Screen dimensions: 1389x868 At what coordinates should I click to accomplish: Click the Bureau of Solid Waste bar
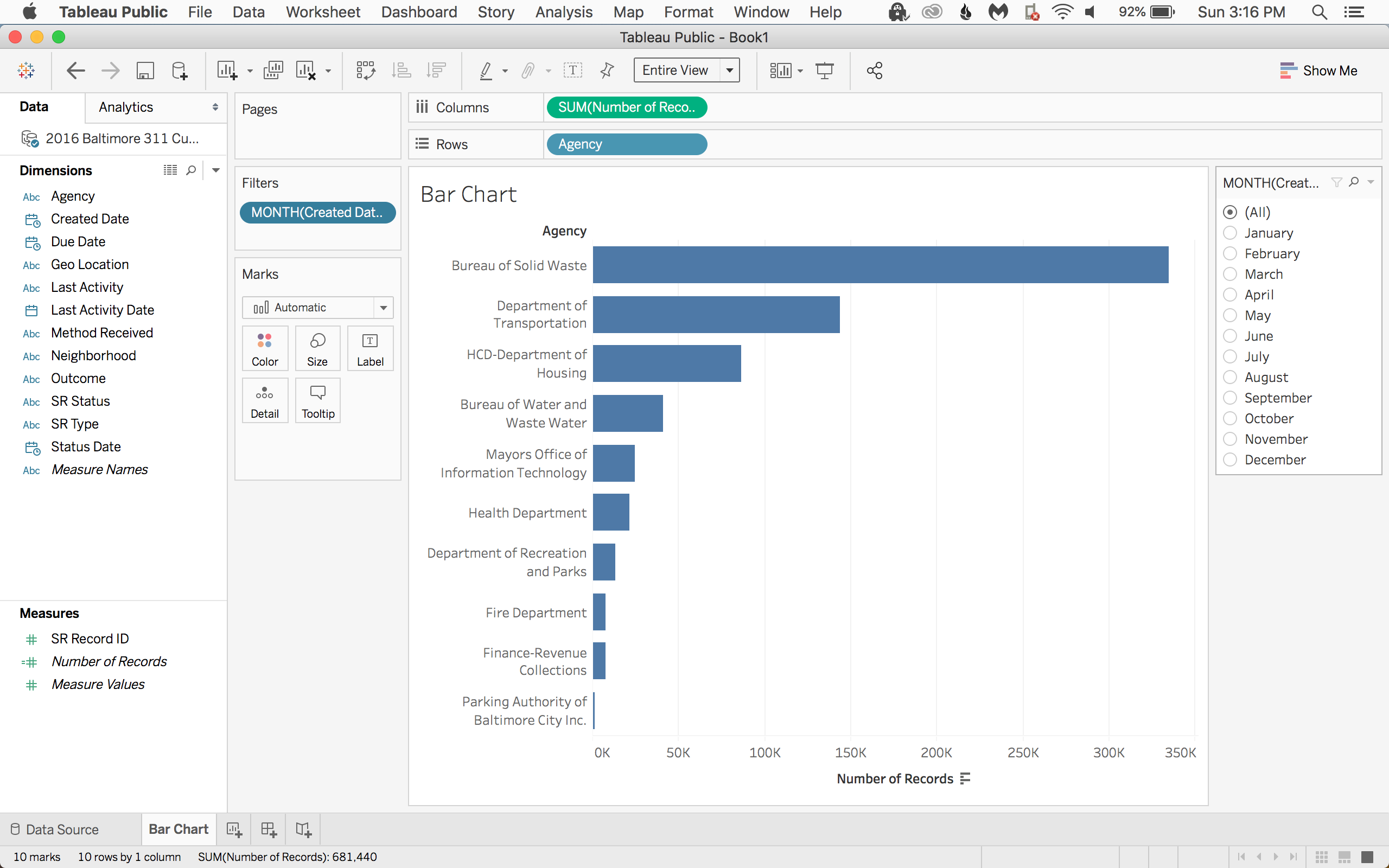pyautogui.click(x=881, y=265)
